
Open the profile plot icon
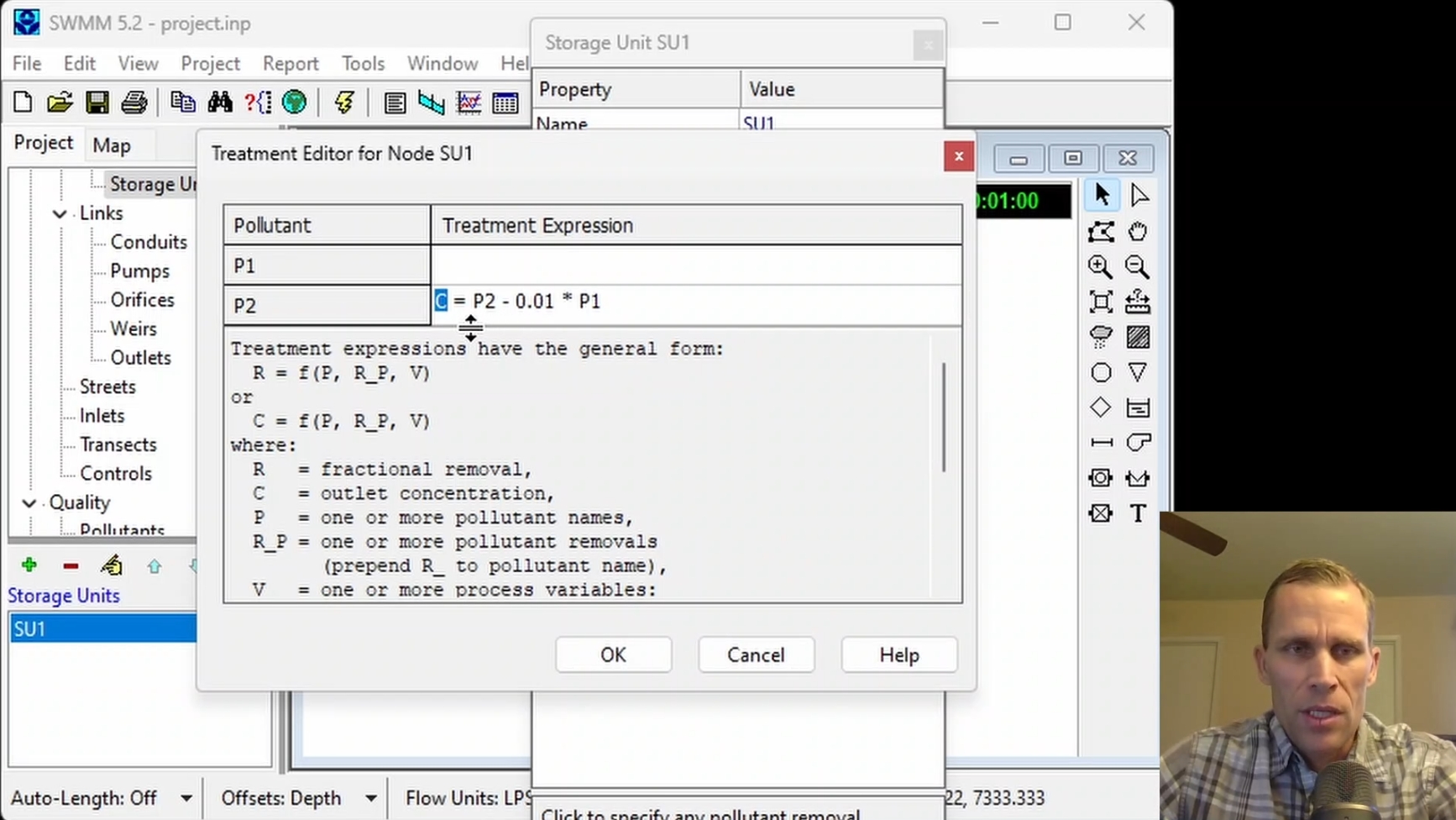(x=432, y=102)
